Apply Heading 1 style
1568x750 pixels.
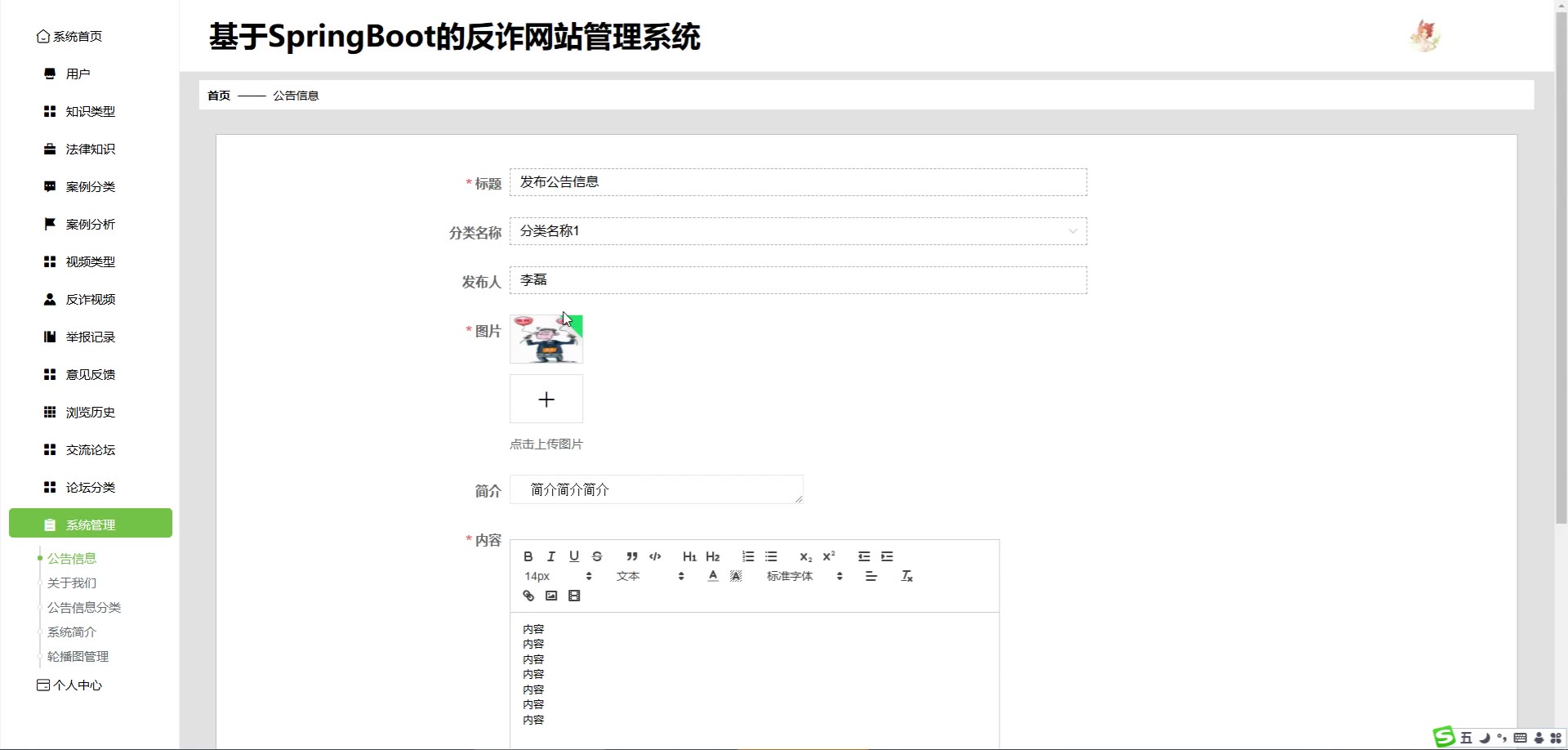coord(690,556)
